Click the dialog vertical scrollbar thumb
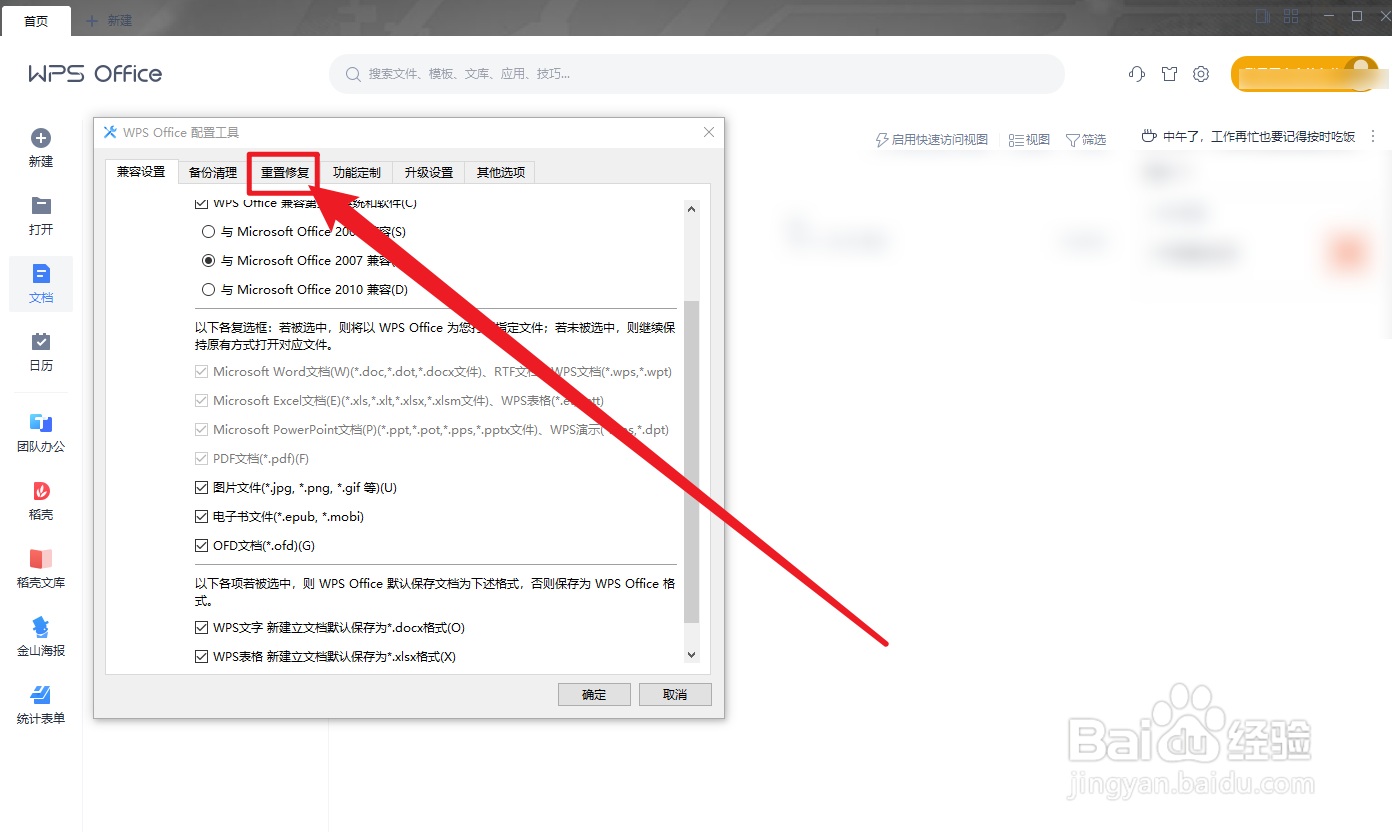Screen dimensions: 1392x832 pos(691,462)
